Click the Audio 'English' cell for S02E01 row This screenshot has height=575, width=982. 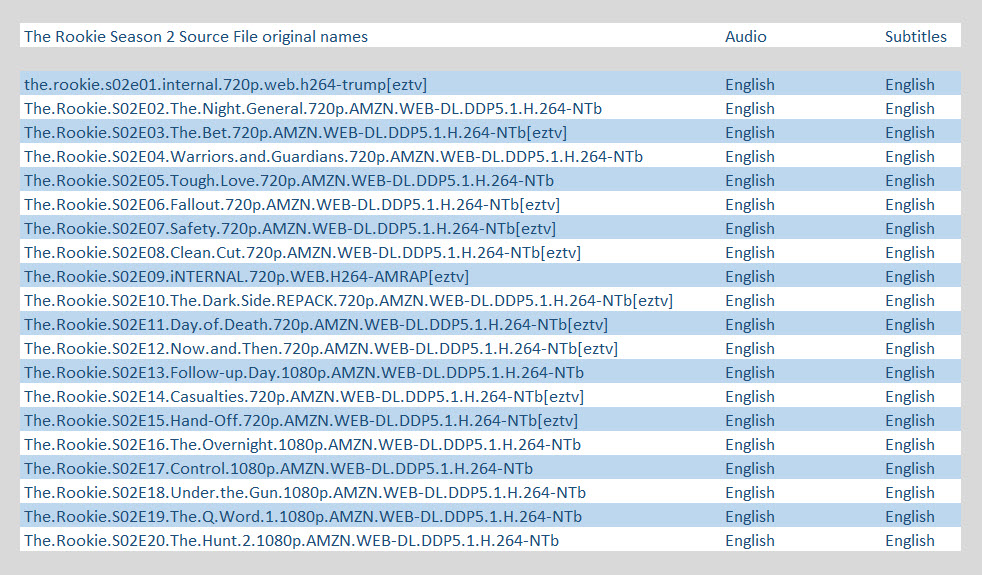750,85
